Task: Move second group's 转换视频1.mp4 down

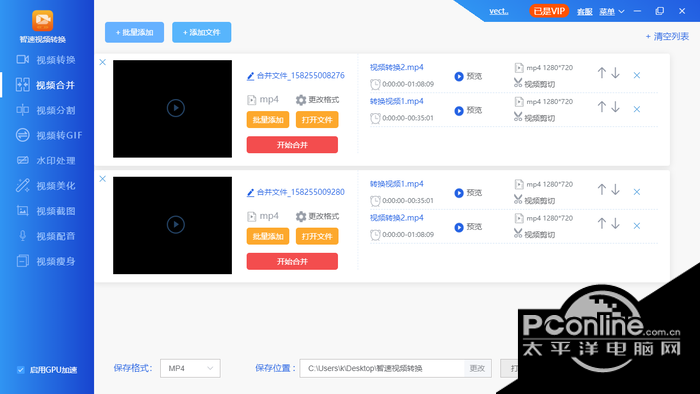Action: pyautogui.click(x=615, y=189)
